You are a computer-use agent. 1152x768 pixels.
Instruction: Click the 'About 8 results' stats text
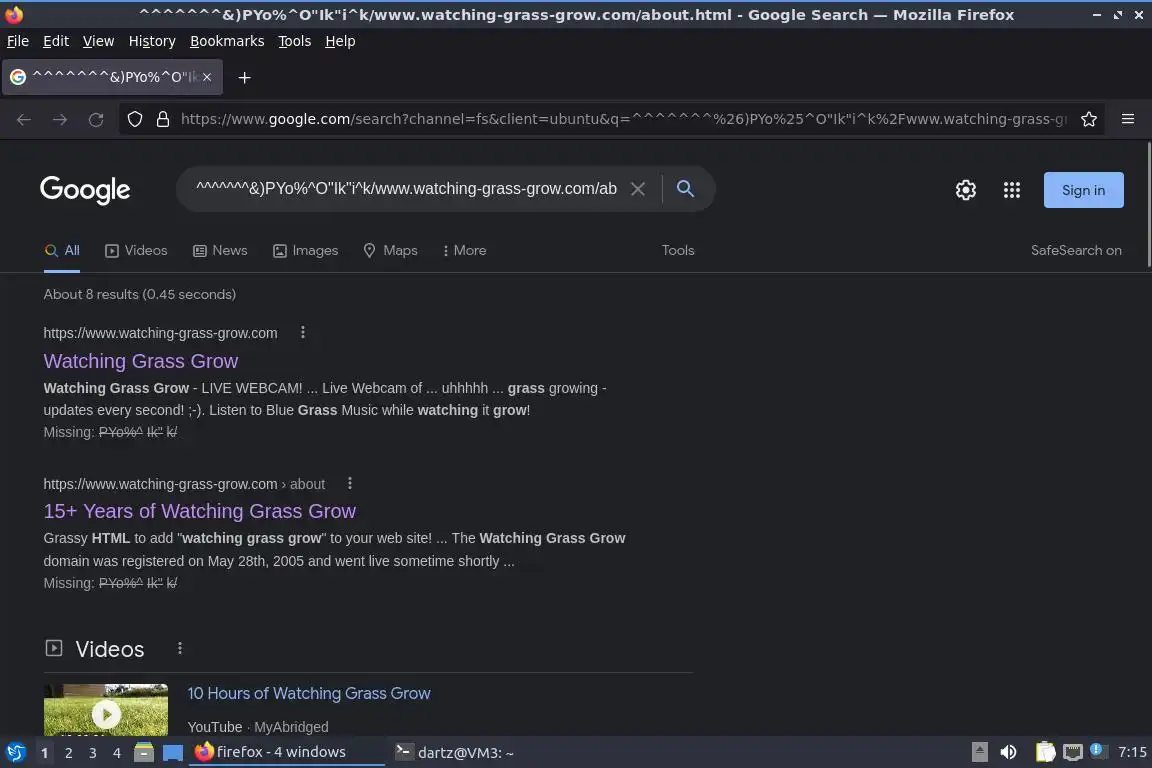[140, 294]
